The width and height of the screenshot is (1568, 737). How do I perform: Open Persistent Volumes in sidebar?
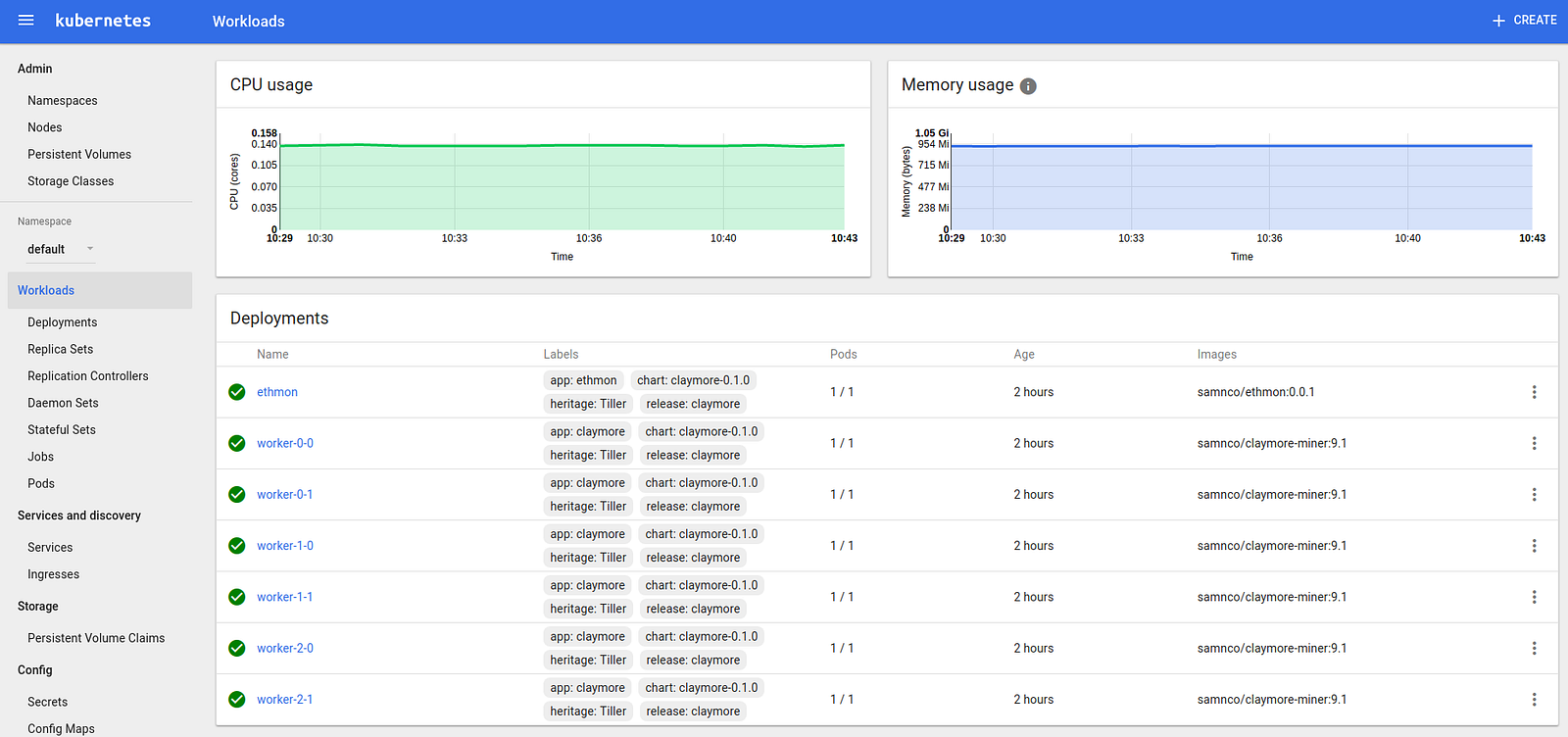[79, 155]
